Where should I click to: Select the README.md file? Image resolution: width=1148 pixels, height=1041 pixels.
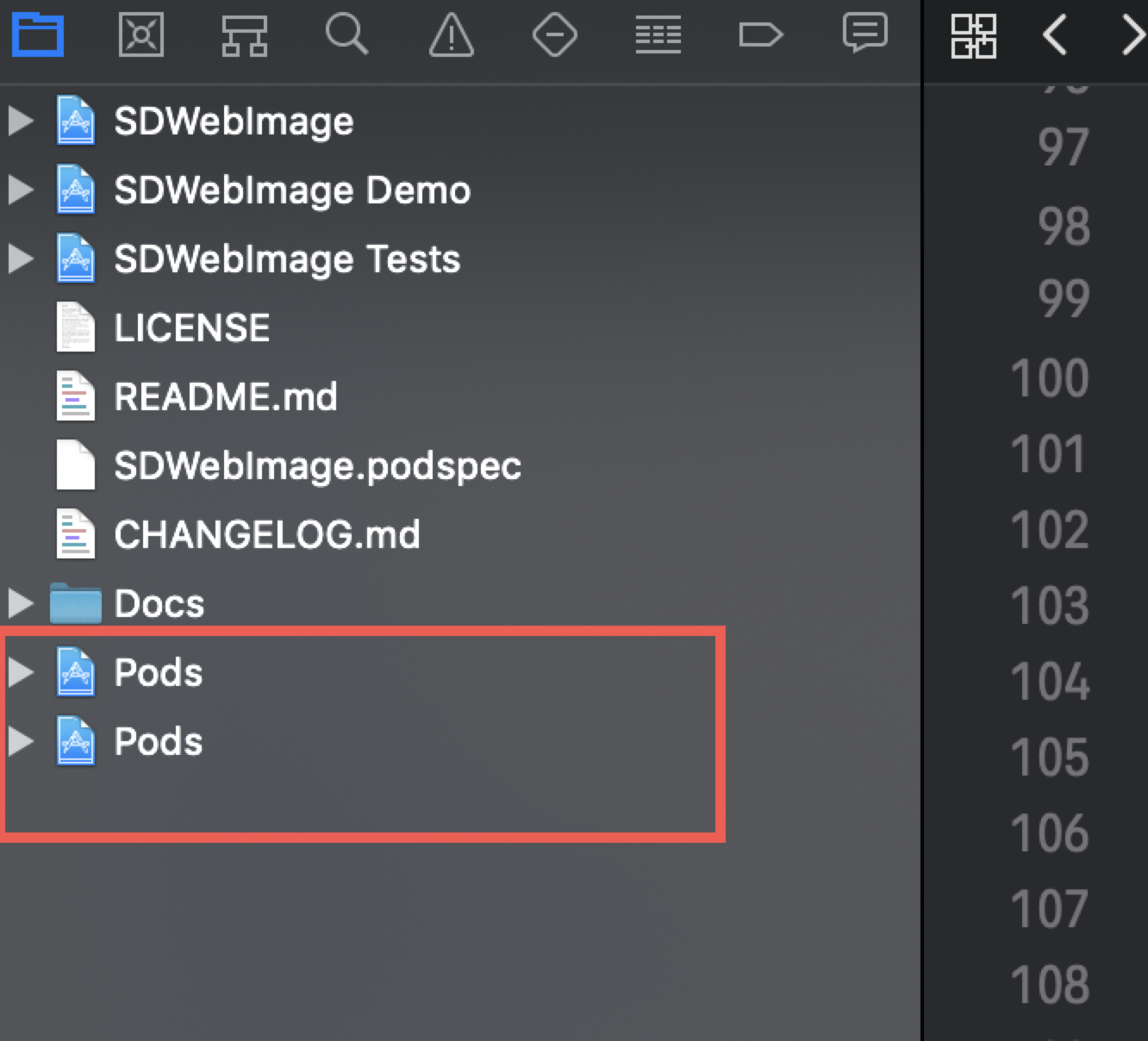tap(226, 396)
